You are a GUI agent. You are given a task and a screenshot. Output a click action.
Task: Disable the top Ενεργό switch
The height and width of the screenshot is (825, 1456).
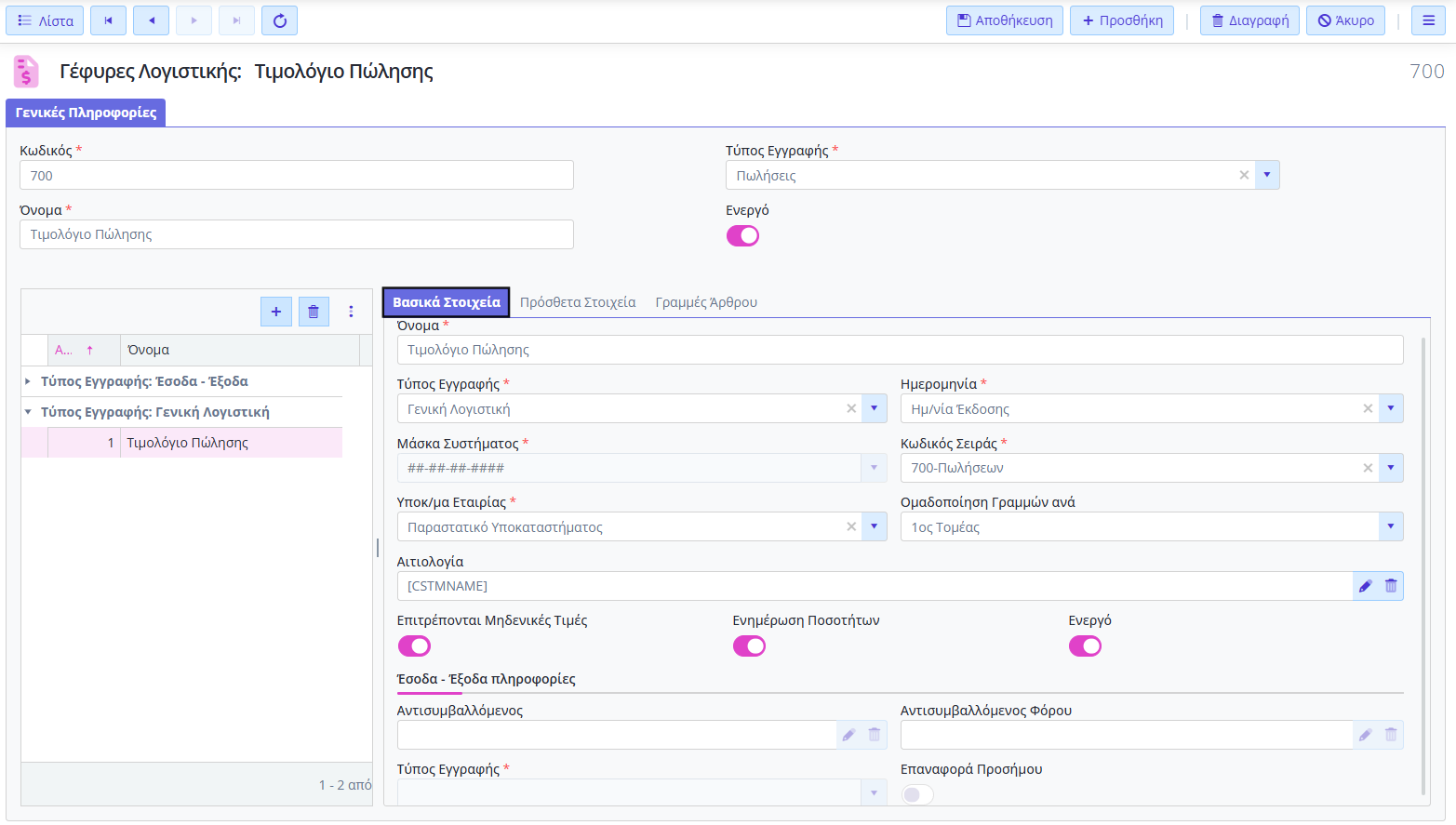(742, 235)
